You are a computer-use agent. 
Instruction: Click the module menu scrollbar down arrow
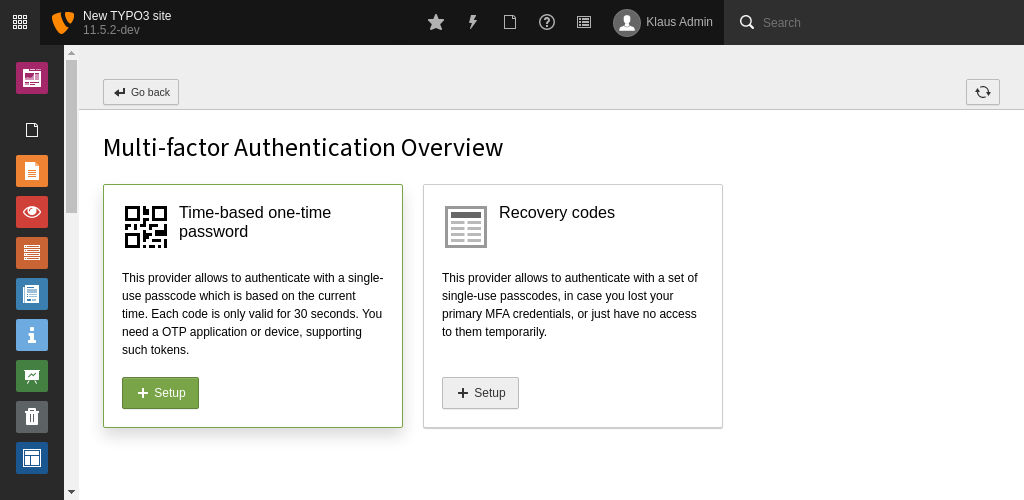(71, 492)
